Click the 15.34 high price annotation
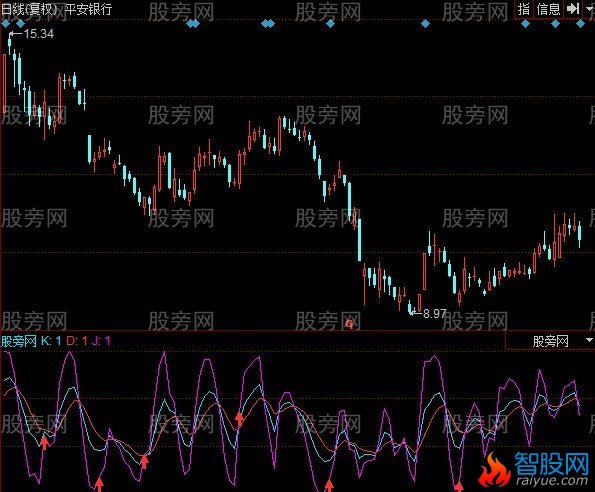The image size is (595, 492). (x=38, y=34)
